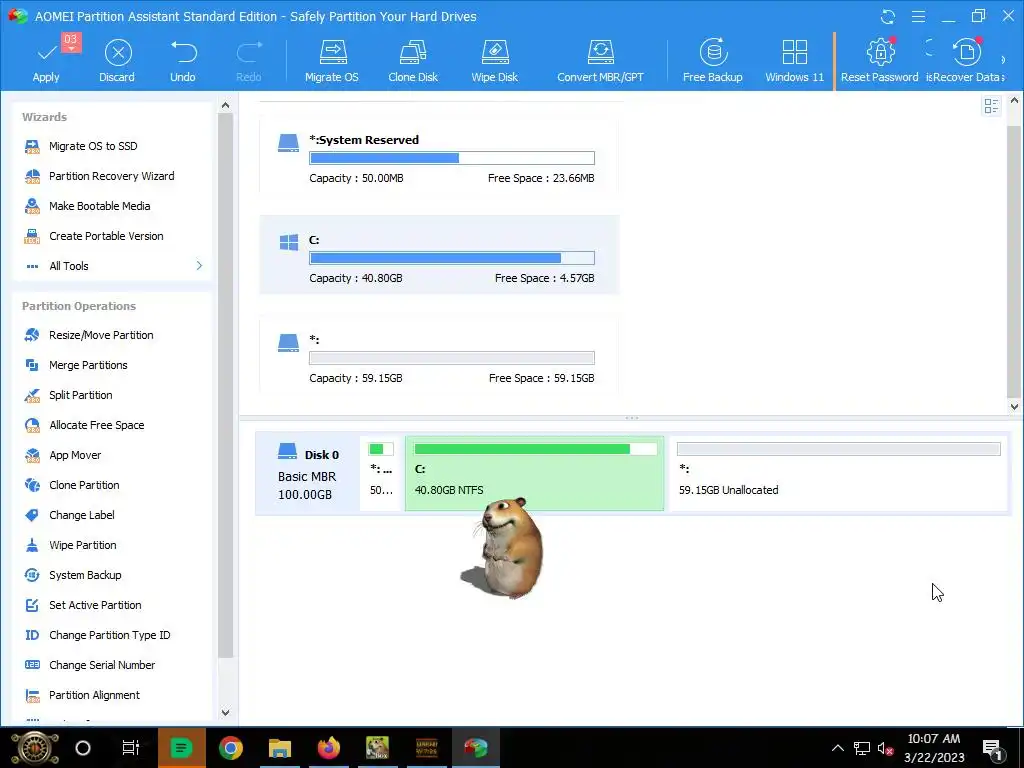Open the Windows 11 checker
The image size is (1024, 768).
tap(794, 61)
